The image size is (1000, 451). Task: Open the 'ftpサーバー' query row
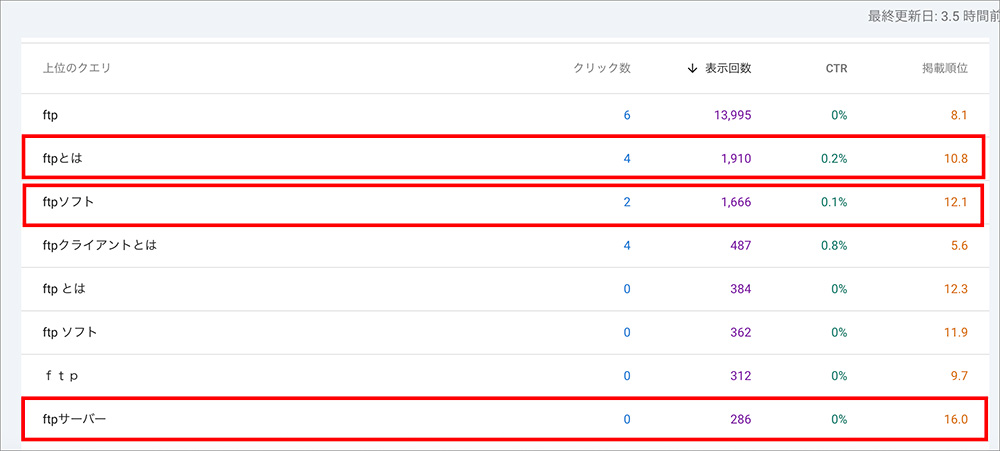(74, 419)
